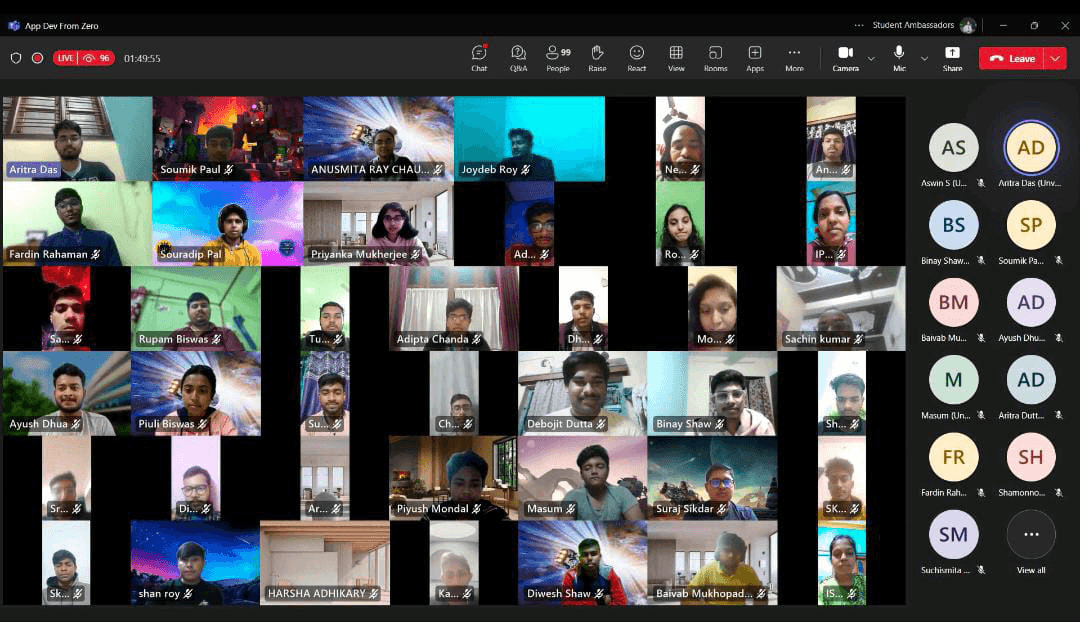Click the LIVE viewers count badge
1080x622 pixels.
84,58
